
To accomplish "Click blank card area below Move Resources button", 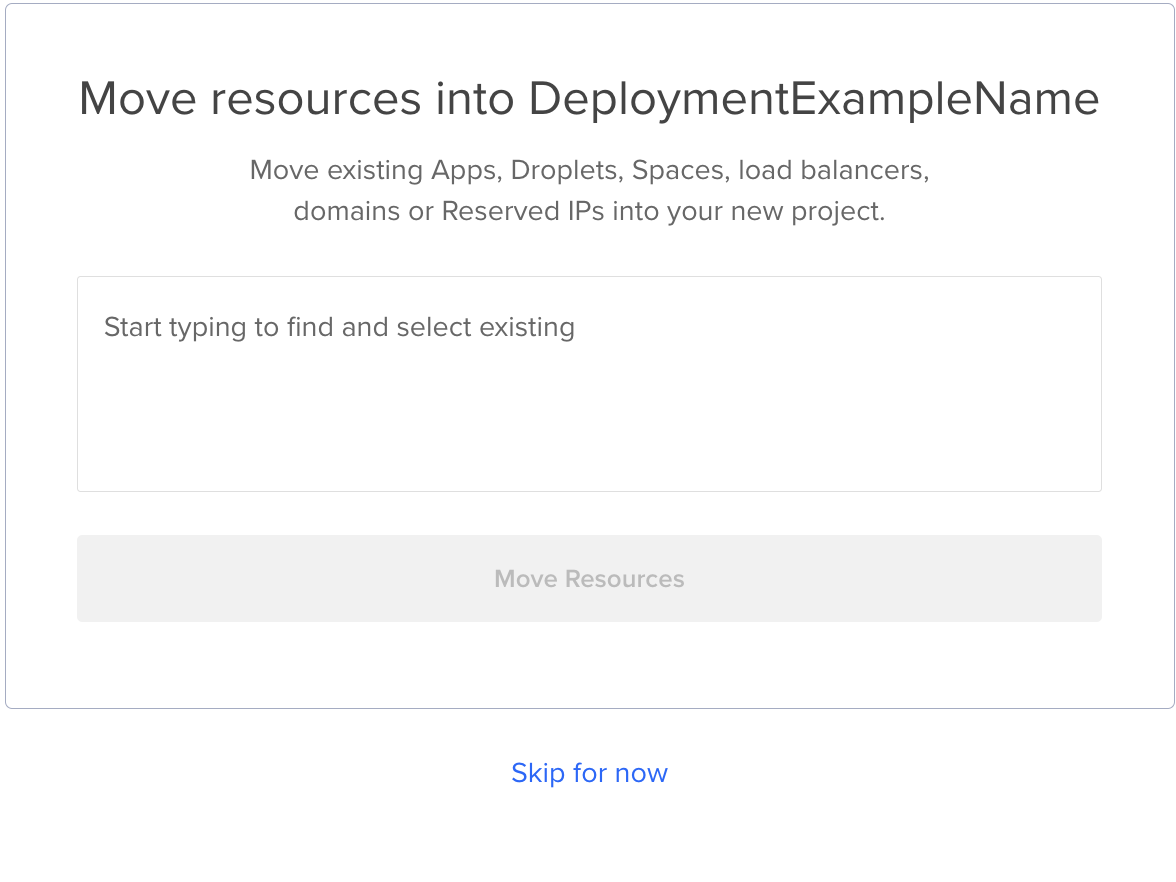I will pyautogui.click(x=589, y=665).
